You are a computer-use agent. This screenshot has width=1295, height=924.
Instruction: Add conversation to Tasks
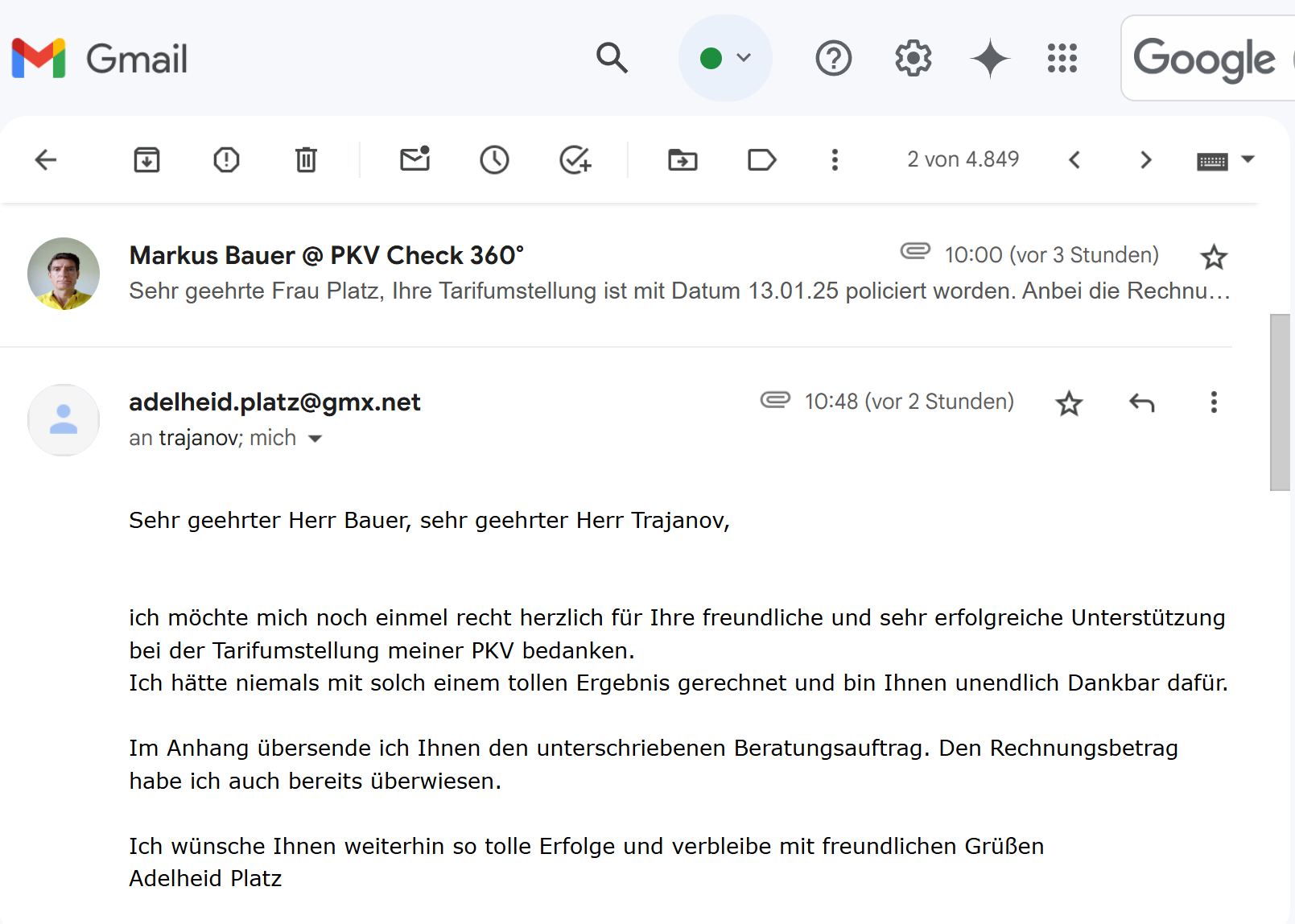575,160
